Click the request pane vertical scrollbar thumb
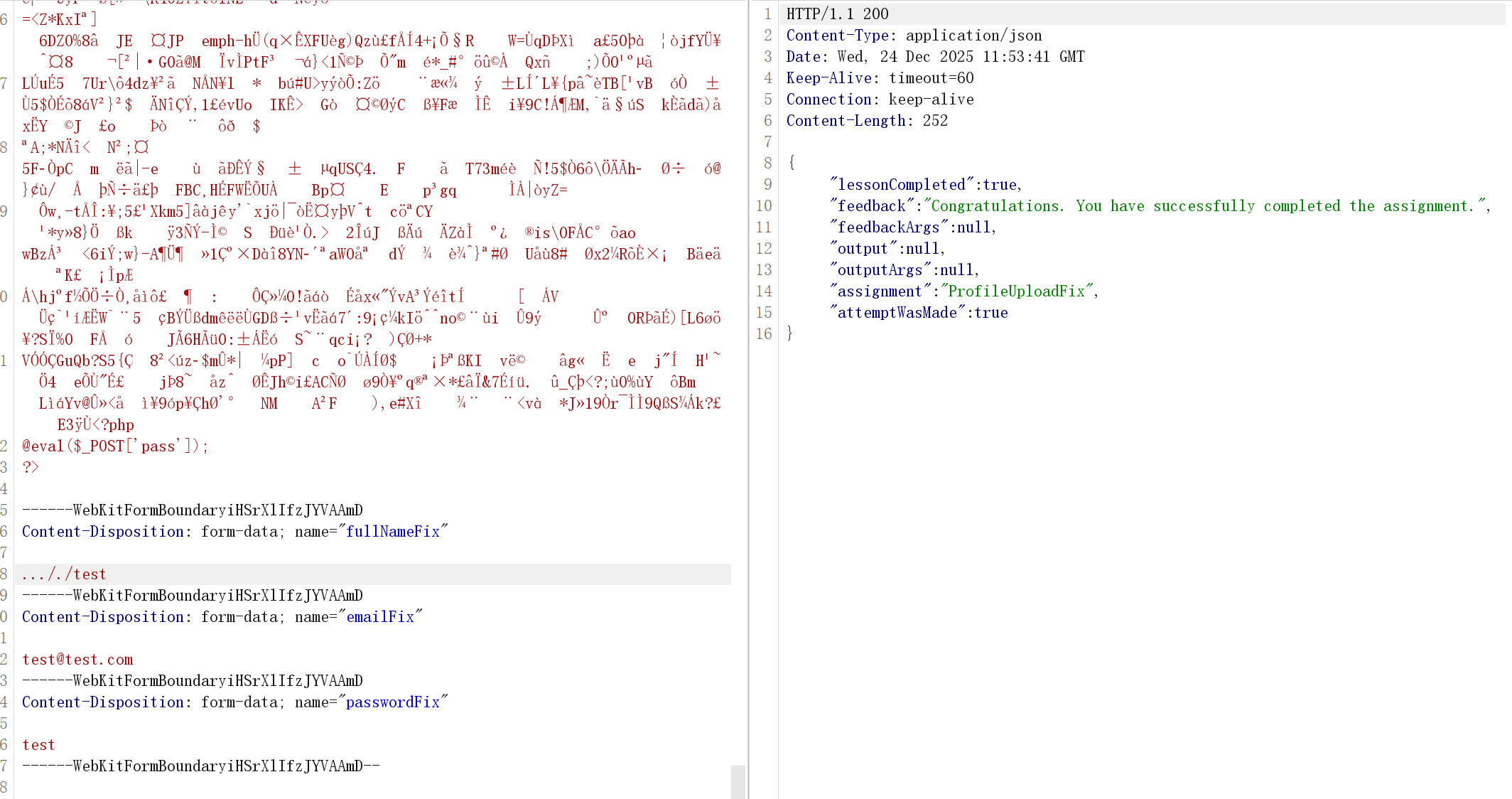The height and width of the screenshot is (799, 1512). pyautogui.click(x=738, y=781)
